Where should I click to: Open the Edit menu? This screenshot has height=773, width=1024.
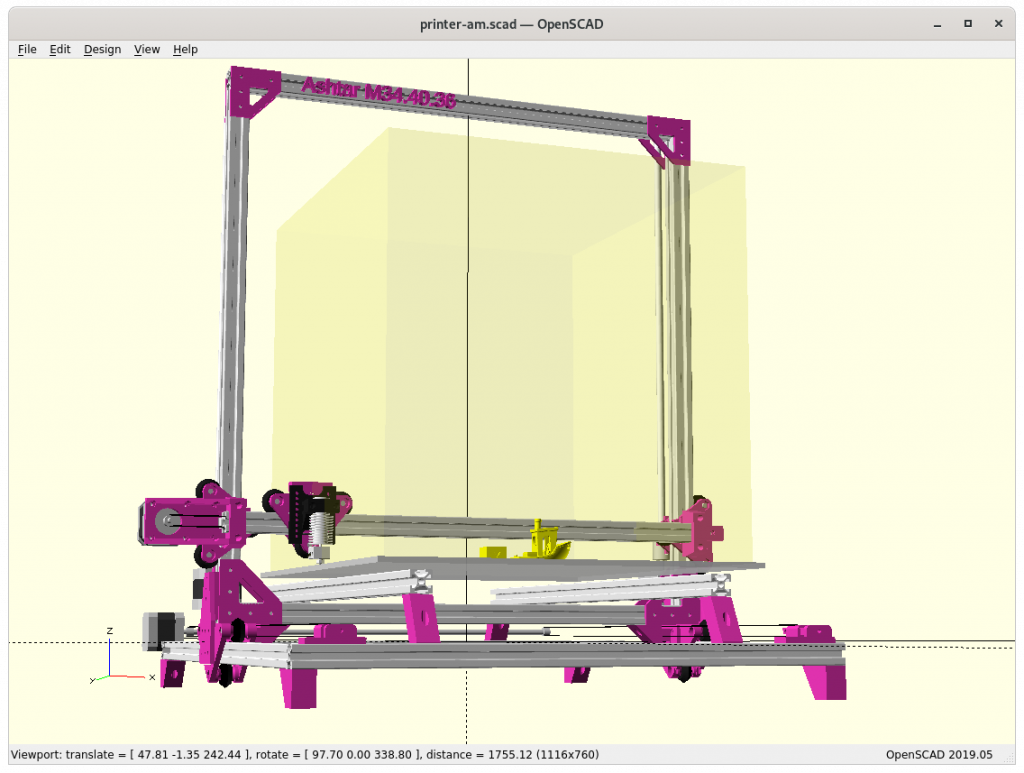point(59,49)
